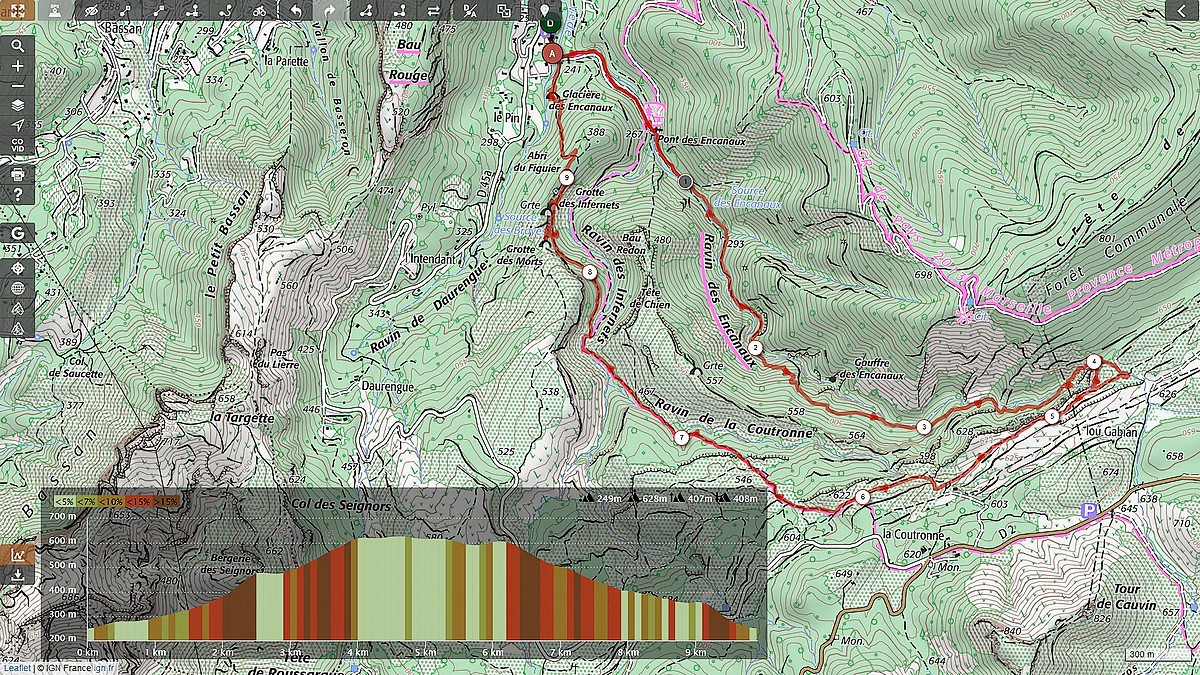This screenshot has width=1200, height=675.
Task: Click the G button in left sidebar
Action: pyautogui.click(x=17, y=233)
